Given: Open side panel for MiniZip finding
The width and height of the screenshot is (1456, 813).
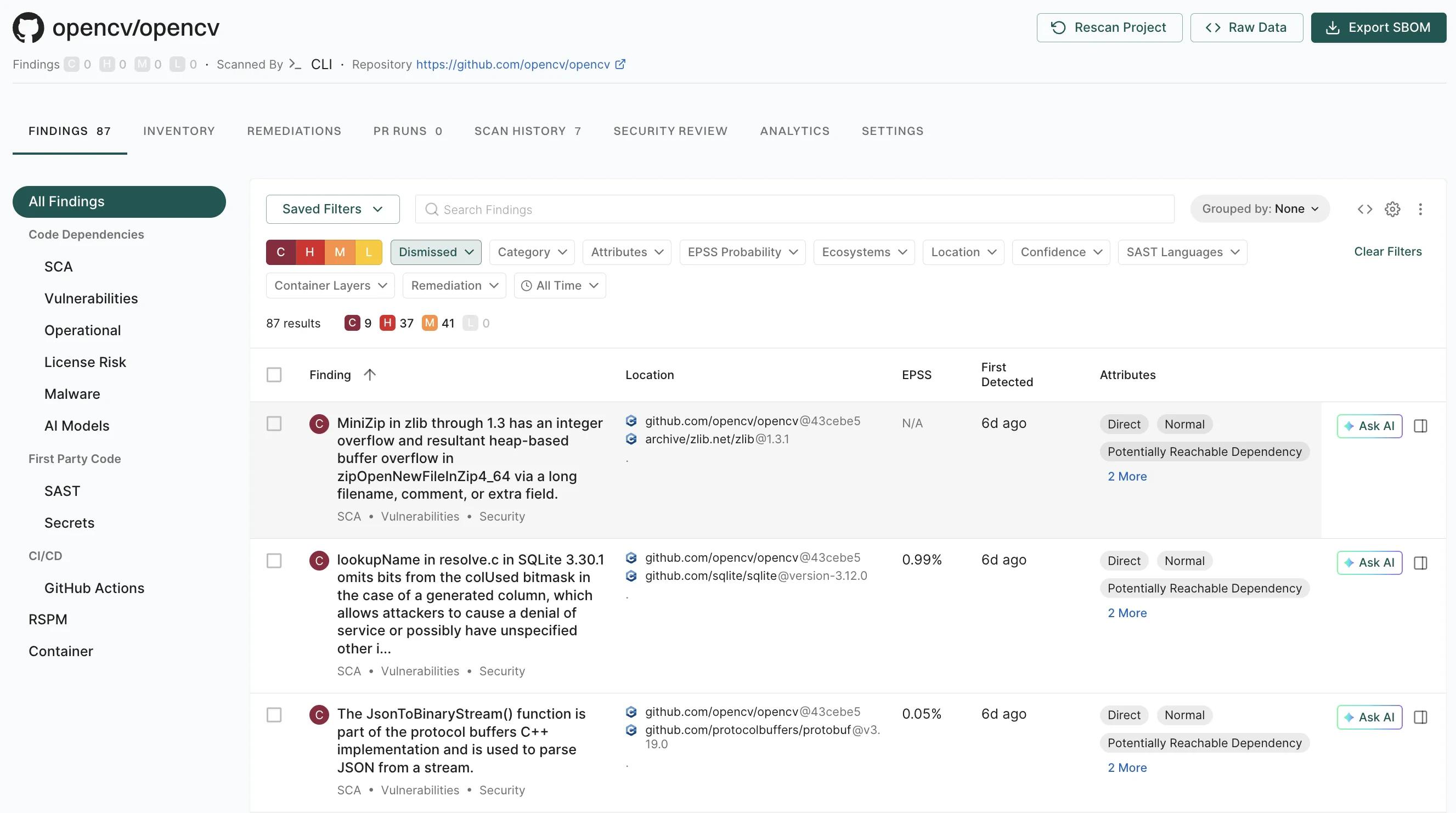Looking at the screenshot, I should [x=1420, y=426].
